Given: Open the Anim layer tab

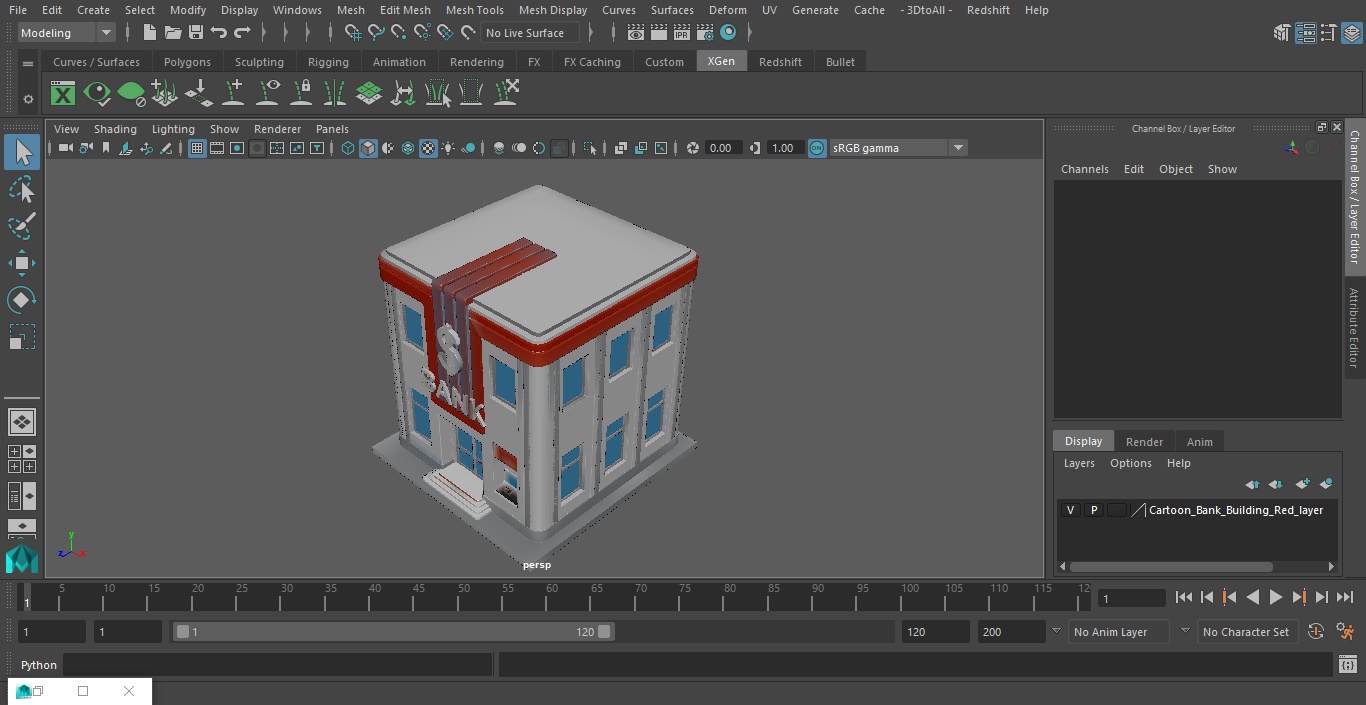Looking at the screenshot, I should [1199, 442].
